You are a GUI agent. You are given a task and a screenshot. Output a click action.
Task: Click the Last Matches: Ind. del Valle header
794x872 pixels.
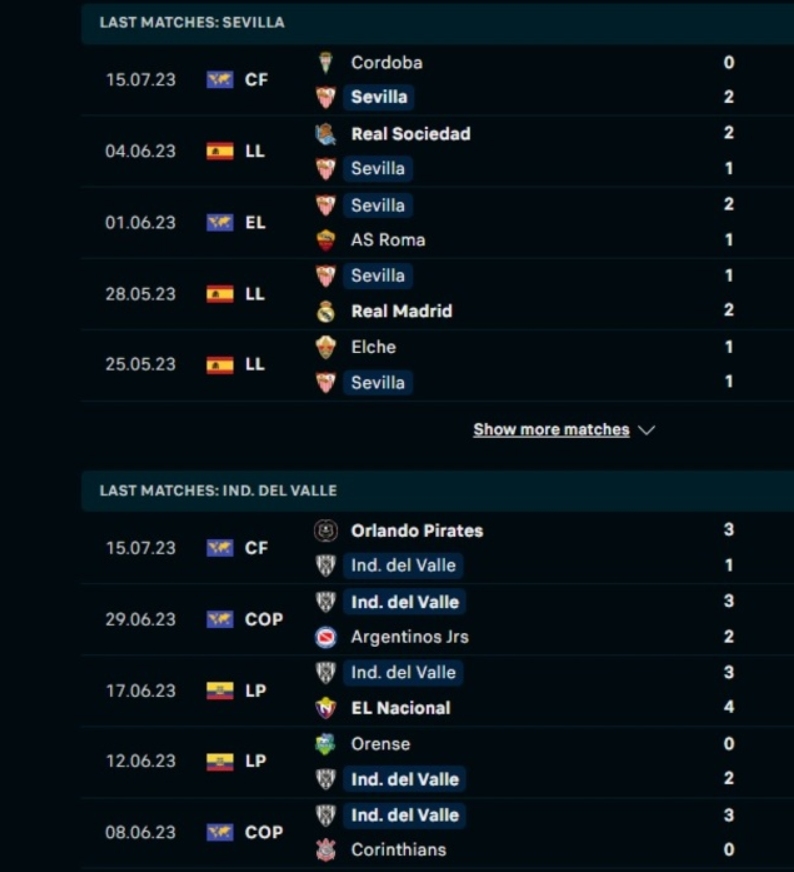pos(218,491)
